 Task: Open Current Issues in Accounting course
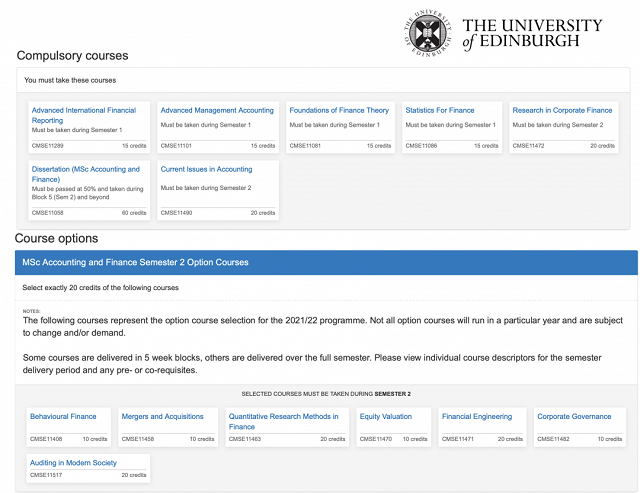coord(206,169)
